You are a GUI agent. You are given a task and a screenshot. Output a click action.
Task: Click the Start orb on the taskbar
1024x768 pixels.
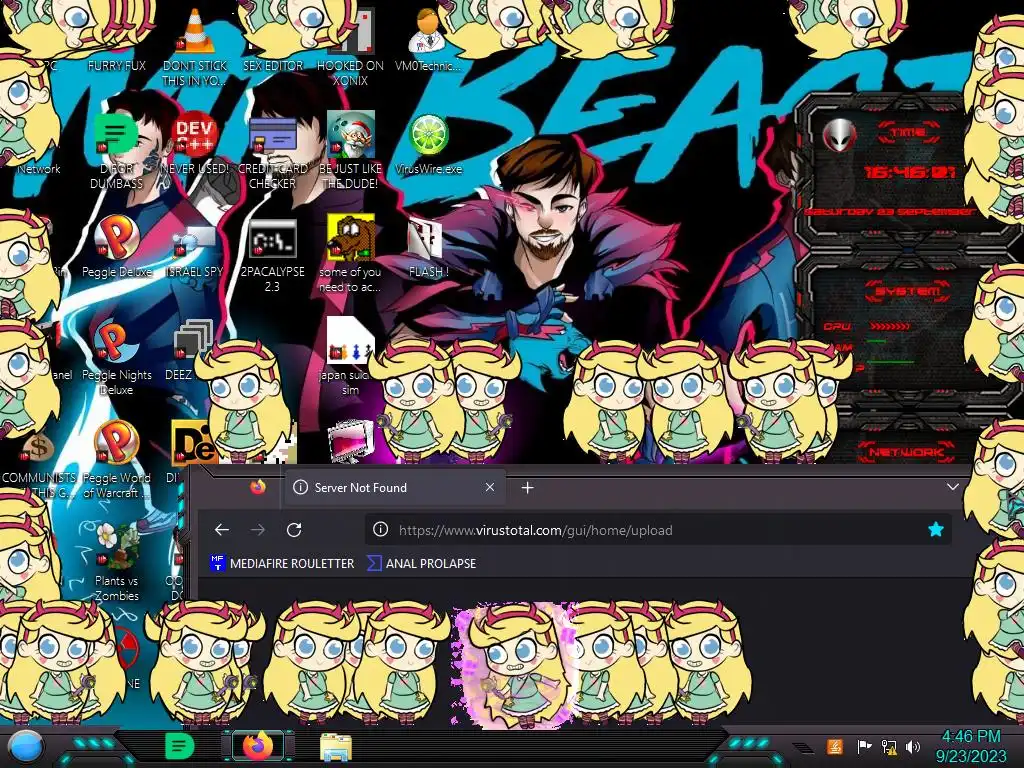[x=25, y=748]
